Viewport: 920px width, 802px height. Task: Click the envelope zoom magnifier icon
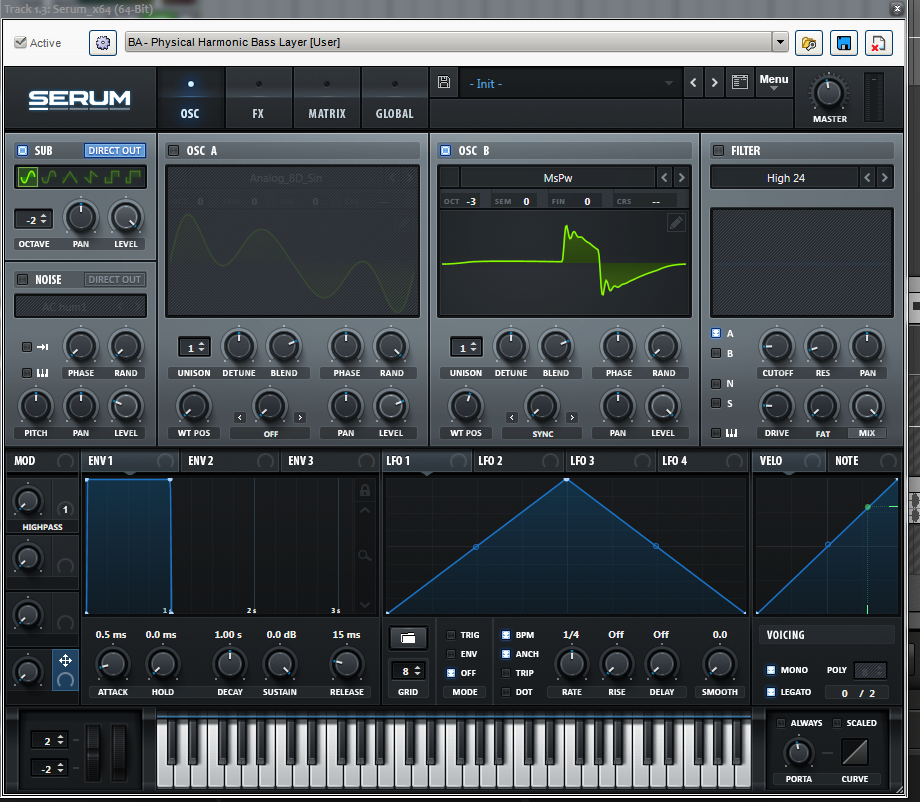coord(365,556)
